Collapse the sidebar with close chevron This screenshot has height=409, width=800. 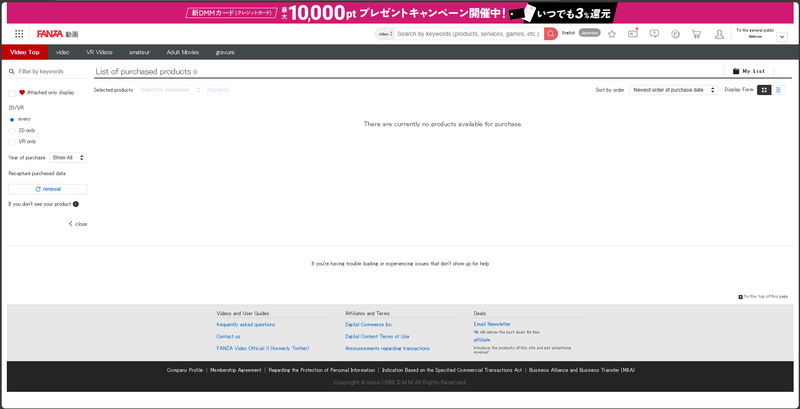click(78, 224)
